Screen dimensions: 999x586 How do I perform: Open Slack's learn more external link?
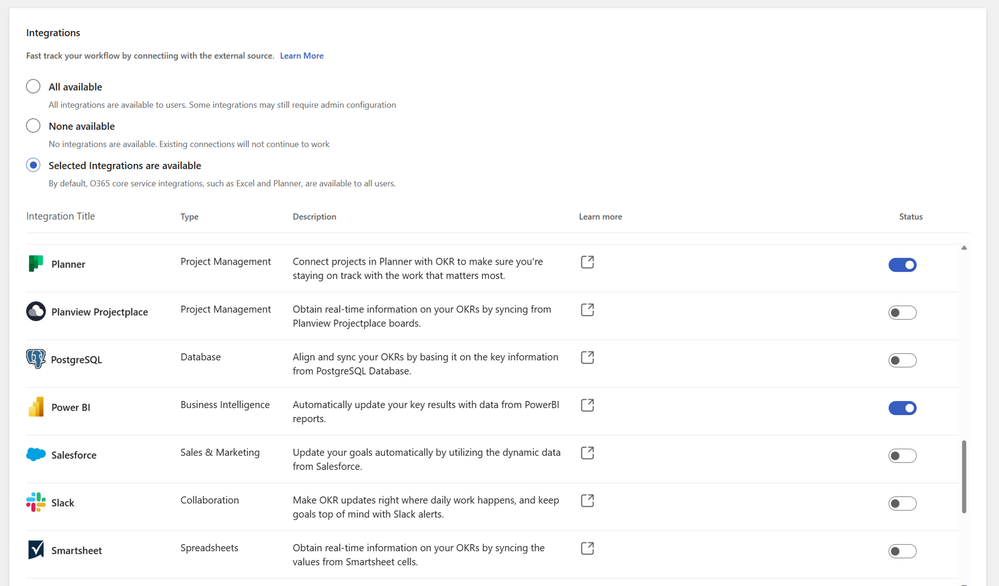tap(587, 501)
